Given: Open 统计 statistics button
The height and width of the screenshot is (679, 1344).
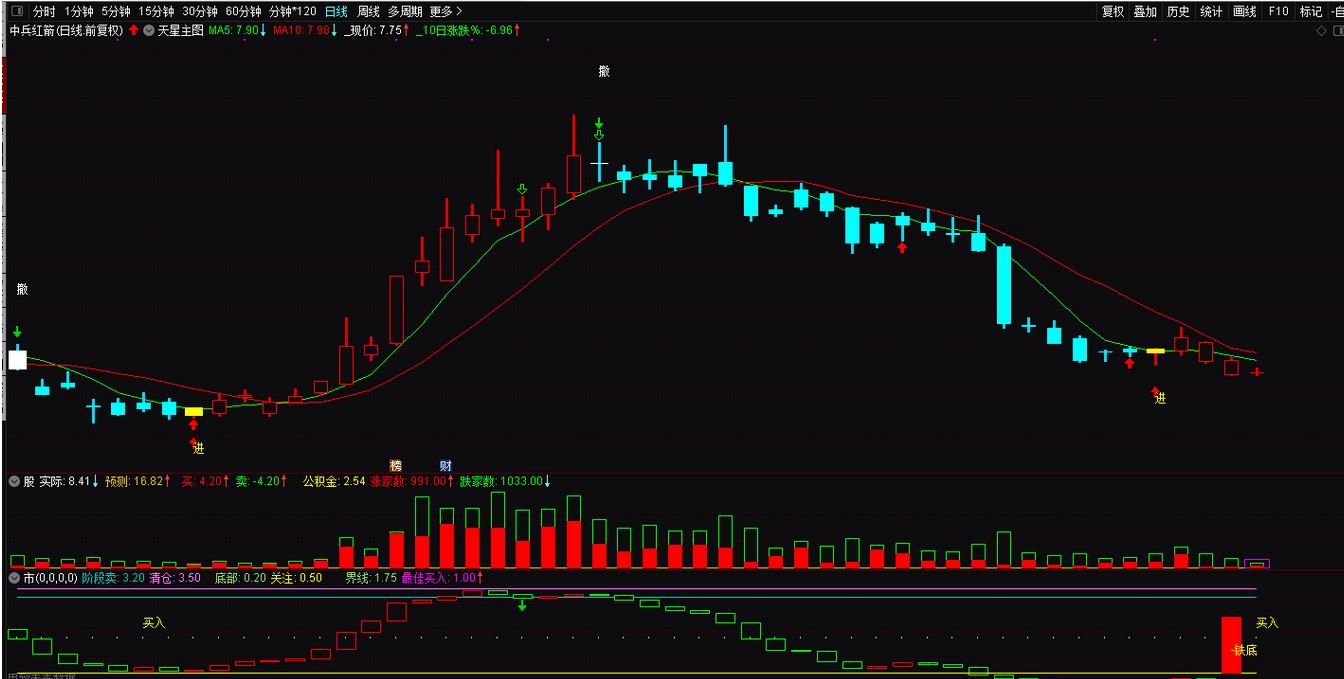Looking at the screenshot, I should 1211,12.
